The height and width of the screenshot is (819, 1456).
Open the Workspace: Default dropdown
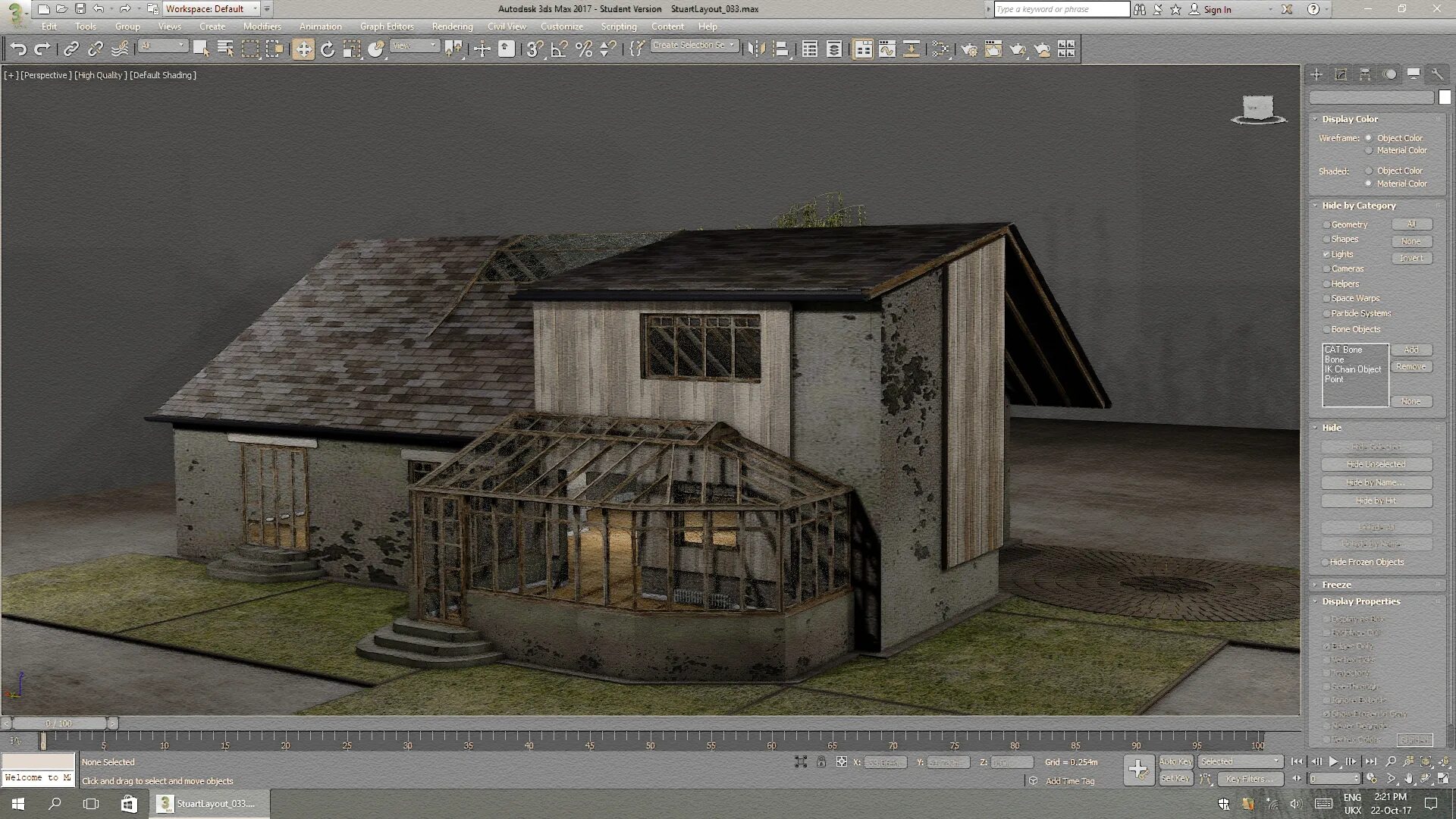(x=212, y=9)
